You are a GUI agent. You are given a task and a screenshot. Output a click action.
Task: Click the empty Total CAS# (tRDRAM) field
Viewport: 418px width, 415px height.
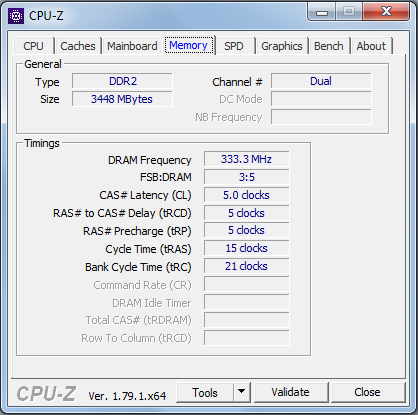click(x=246, y=320)
